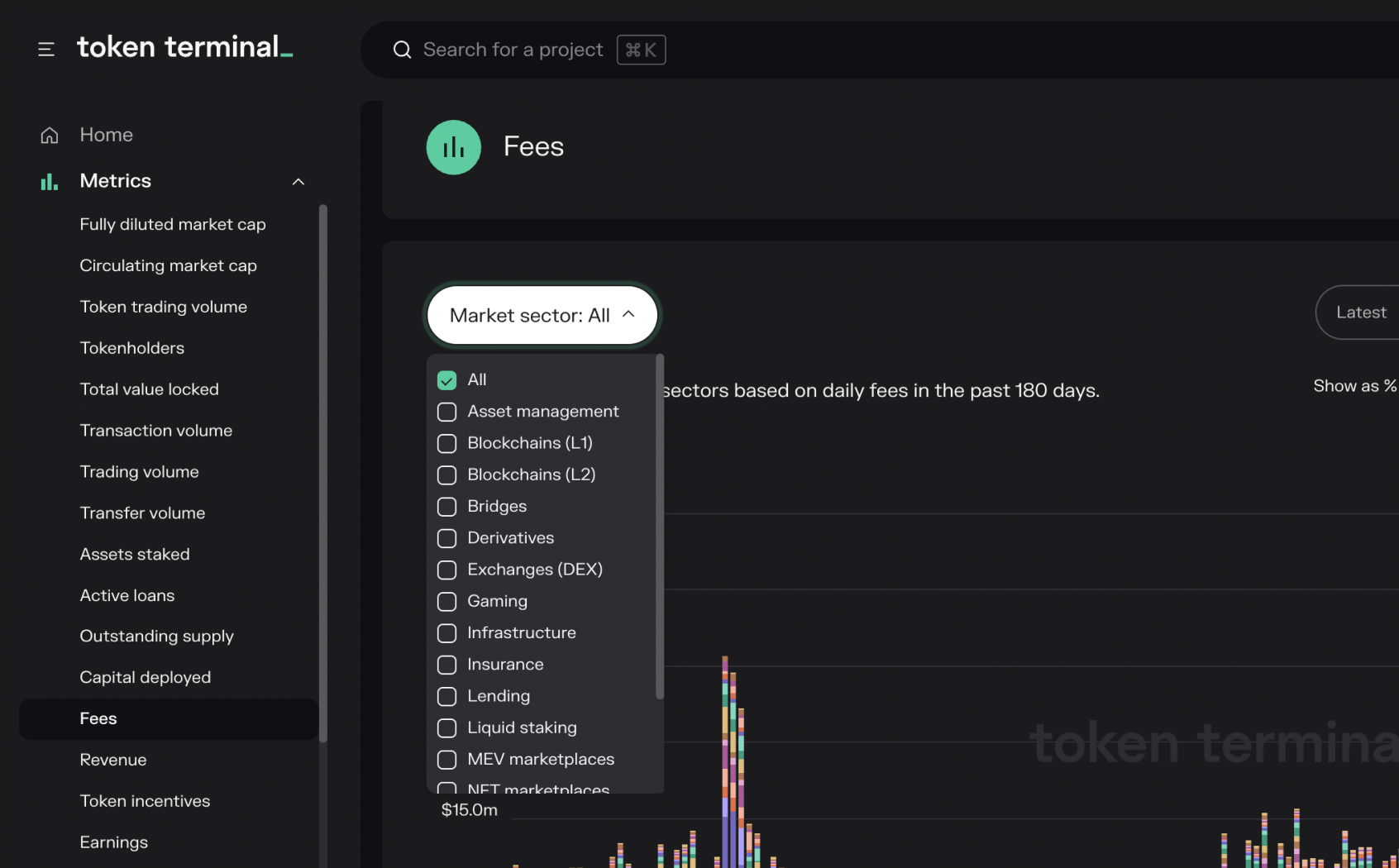Collapse the Market sector dropdown
1399x868 pixels.
[542, 315]
